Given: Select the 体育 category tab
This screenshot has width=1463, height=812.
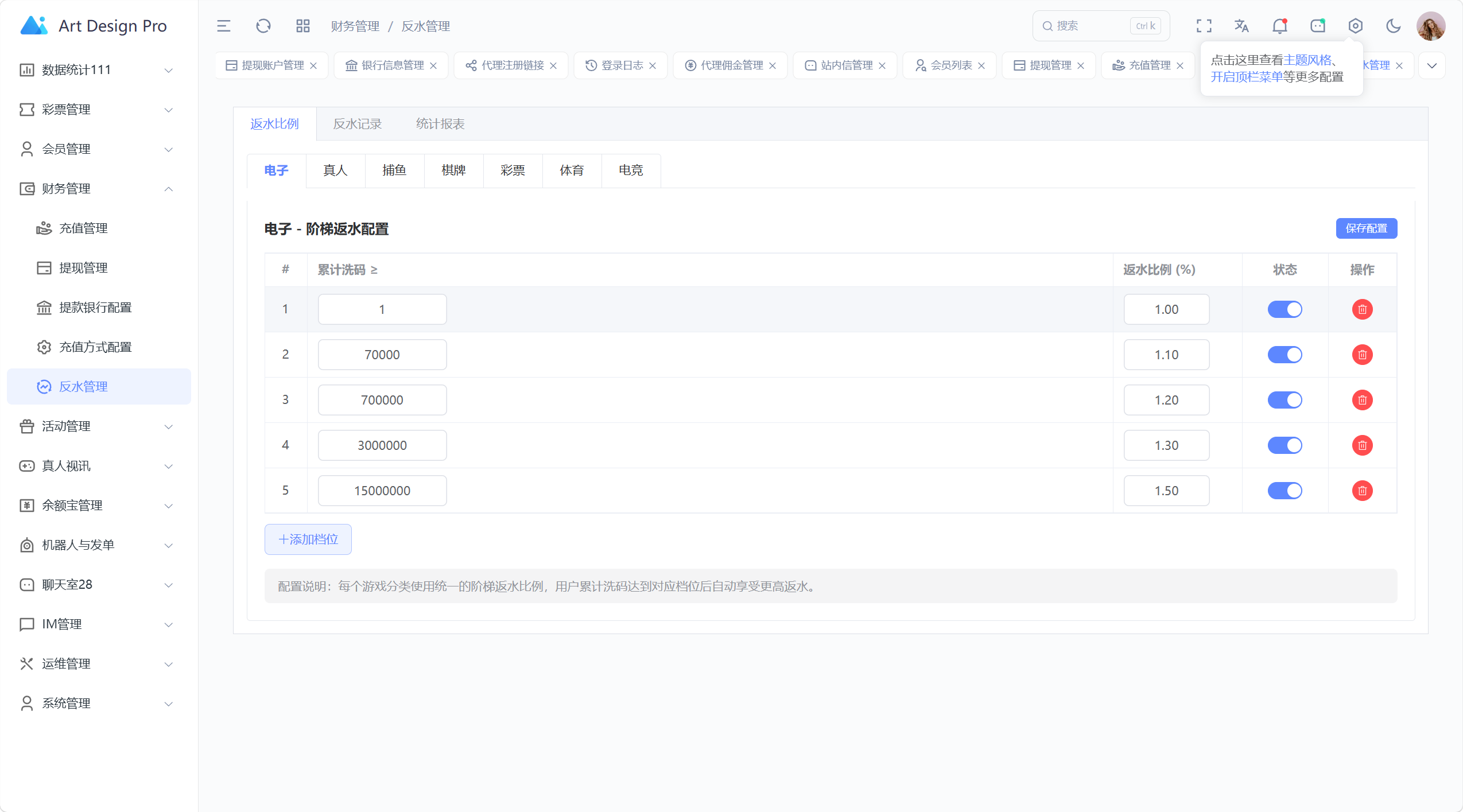Looking at the screenshot, I should coord(572,170).
